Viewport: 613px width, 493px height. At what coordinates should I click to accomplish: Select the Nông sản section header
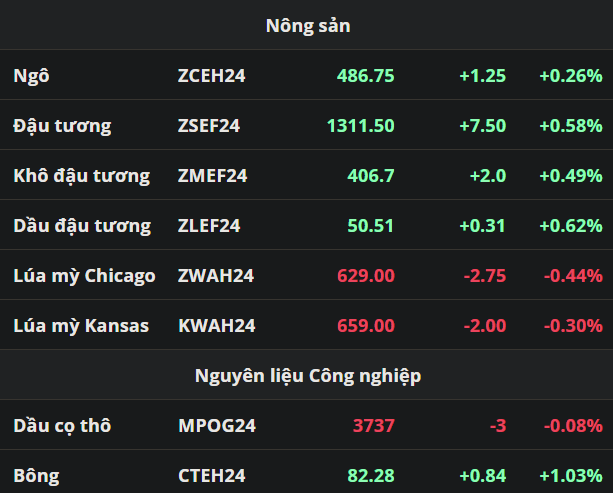click(x=307, y=26)
